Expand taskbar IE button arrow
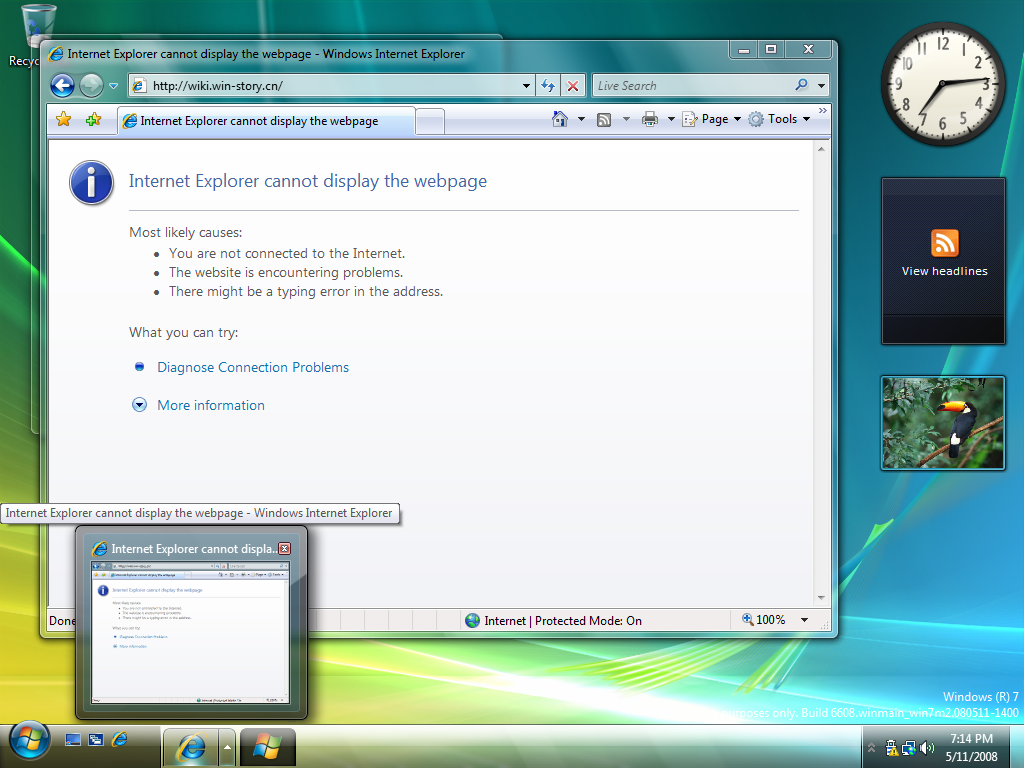Screen dimensions: 1024x768 coord(227,746)
